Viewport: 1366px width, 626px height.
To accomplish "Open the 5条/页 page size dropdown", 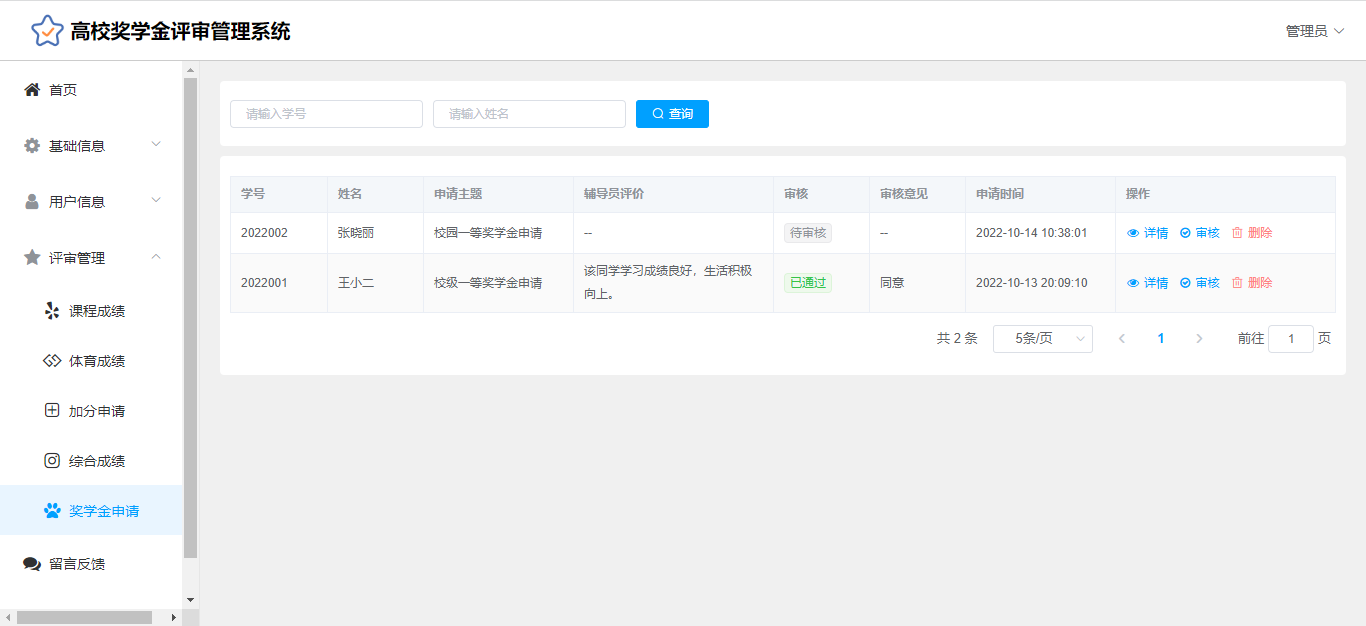I will [x=1042, y=339].
